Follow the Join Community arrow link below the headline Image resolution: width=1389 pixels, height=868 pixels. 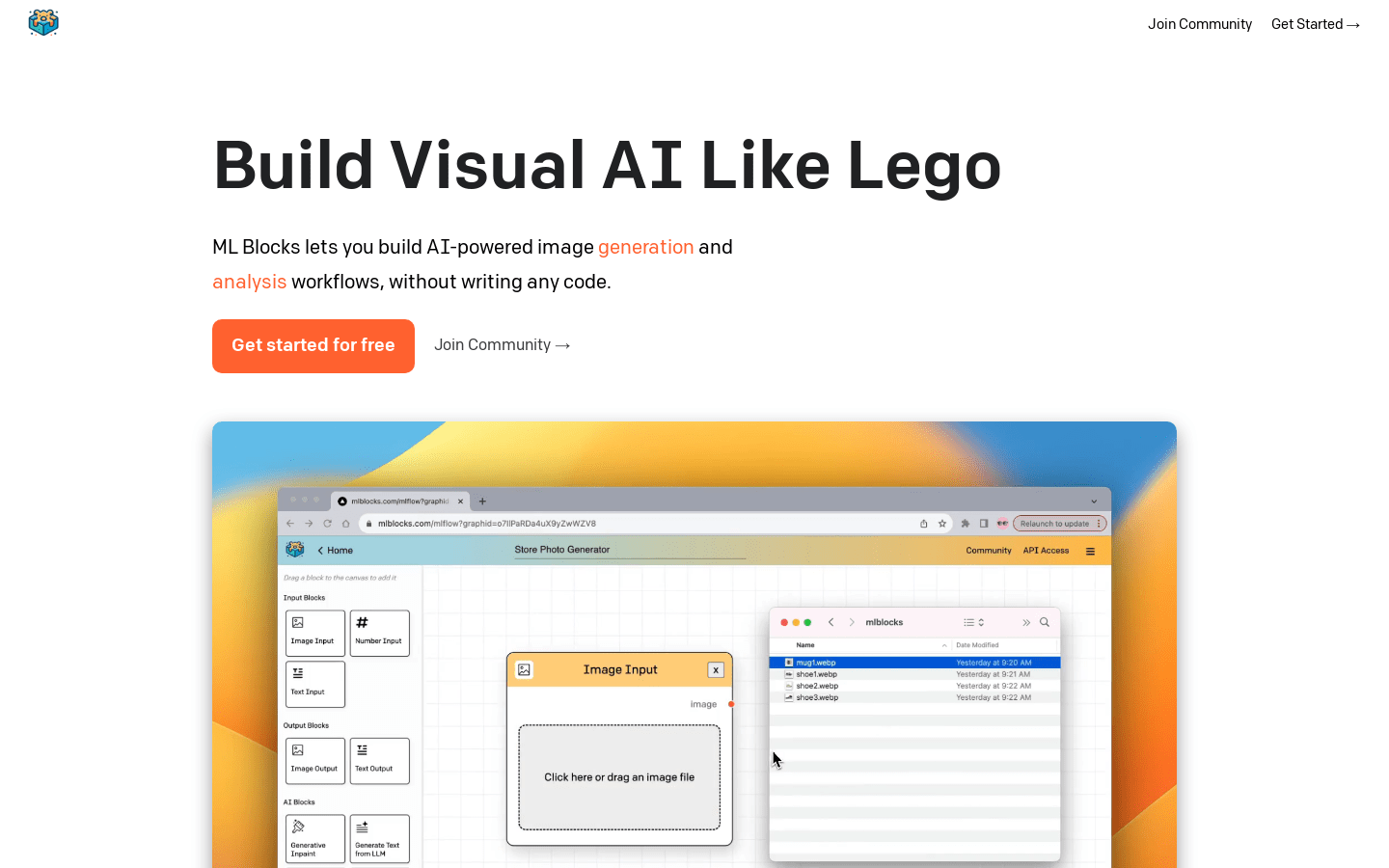[x=503, y=345]
